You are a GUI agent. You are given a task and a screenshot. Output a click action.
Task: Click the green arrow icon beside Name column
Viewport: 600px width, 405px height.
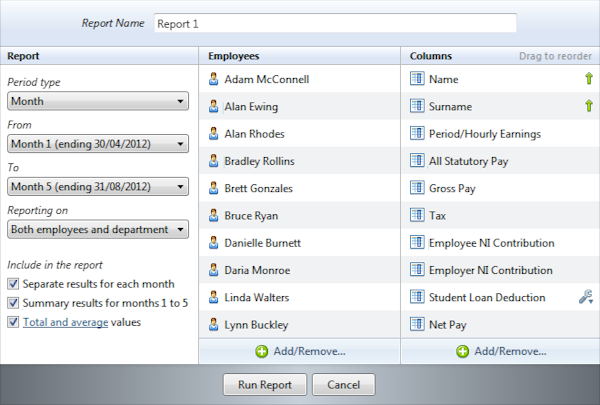[x=589, y=78]
